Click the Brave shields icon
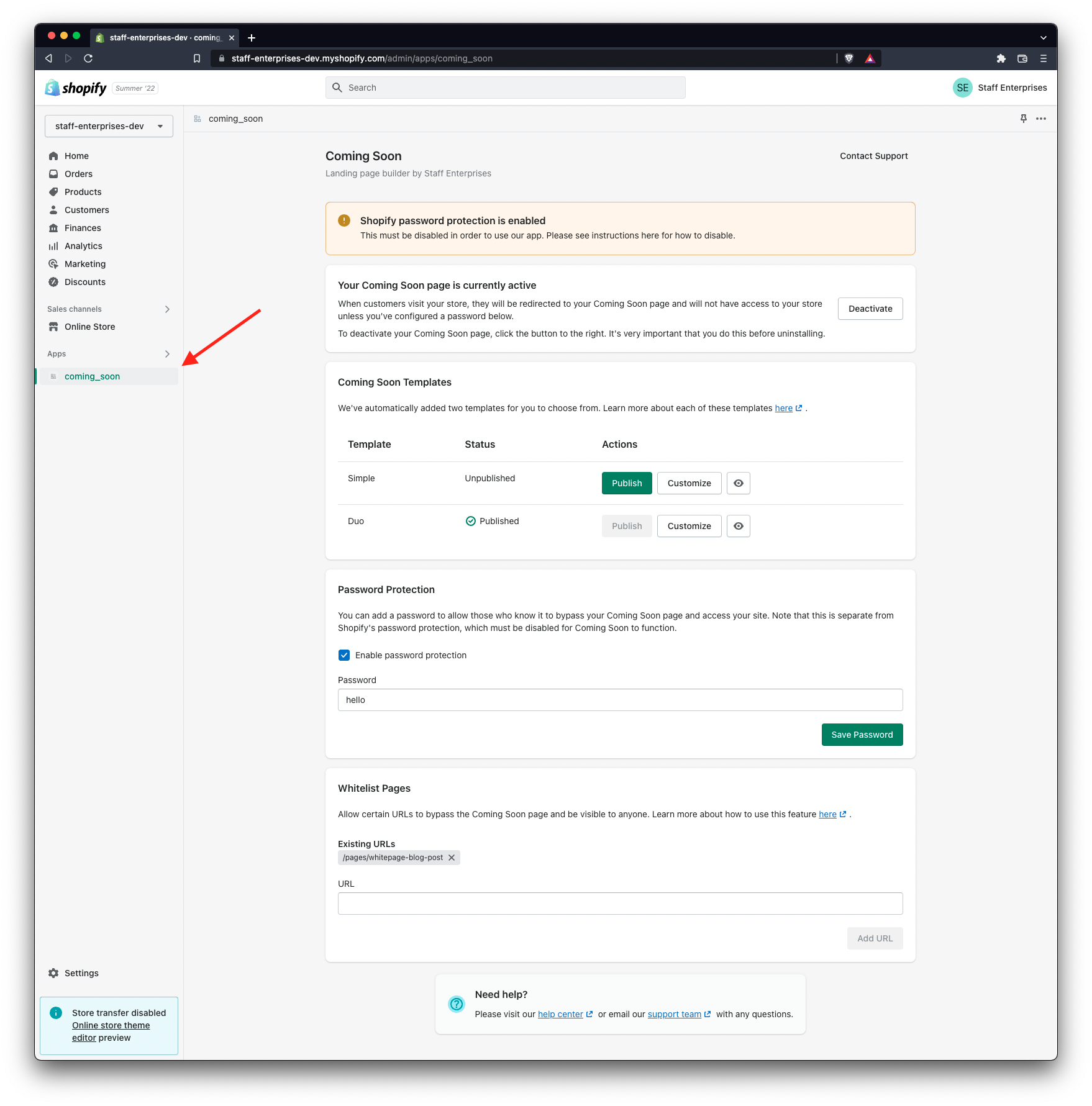Screen dimensions: 1092x1106 849,58
